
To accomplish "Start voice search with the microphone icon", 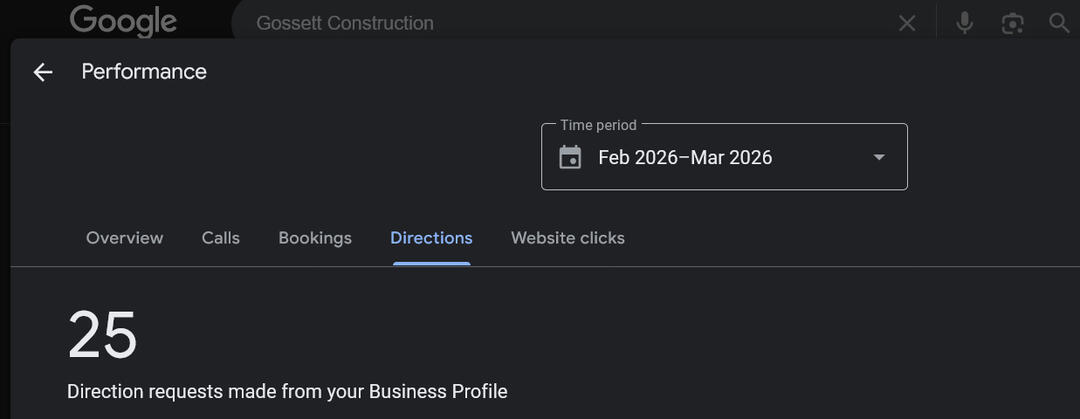I will [964, 23].
